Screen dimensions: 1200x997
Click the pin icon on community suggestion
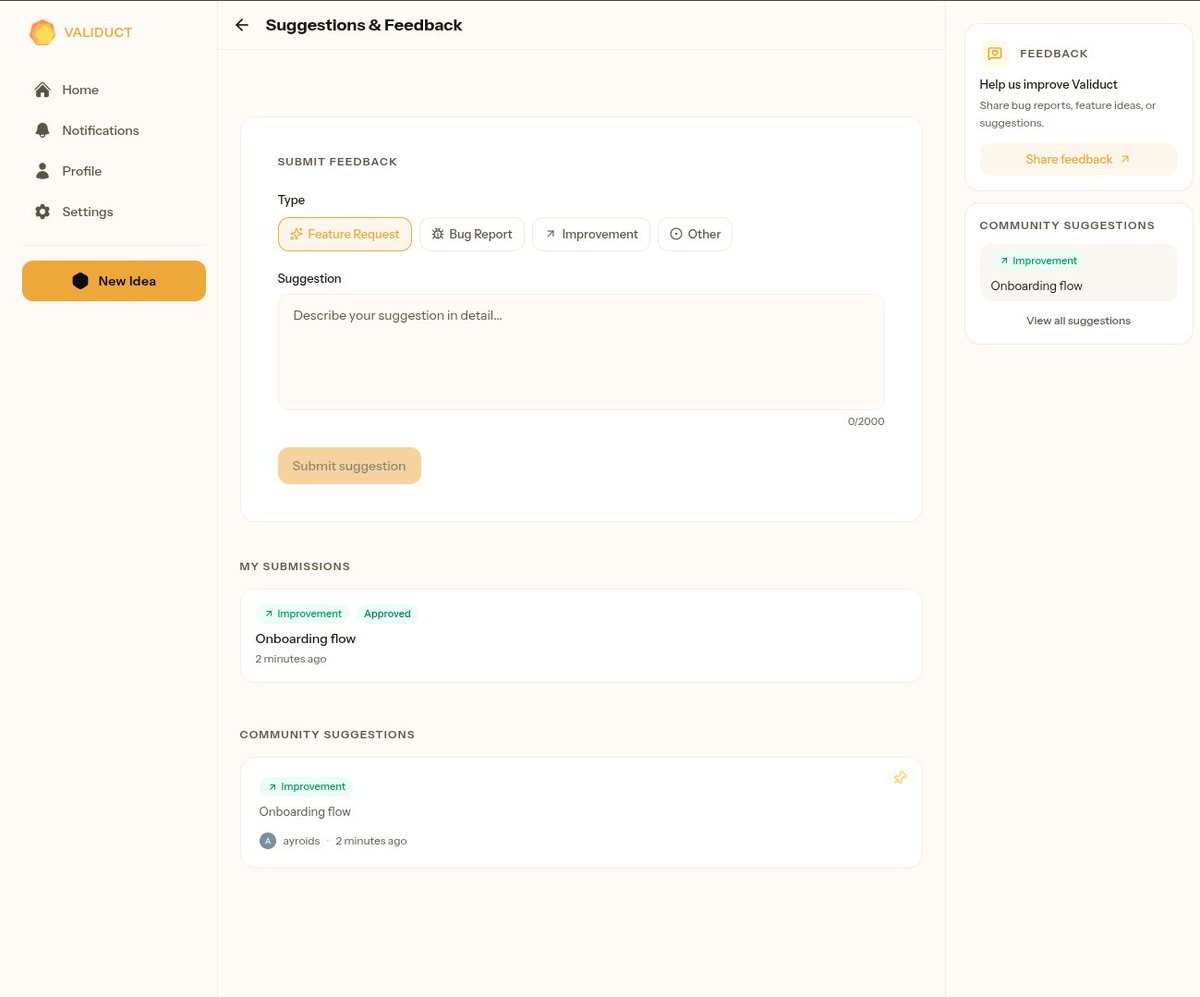point(900,777)
